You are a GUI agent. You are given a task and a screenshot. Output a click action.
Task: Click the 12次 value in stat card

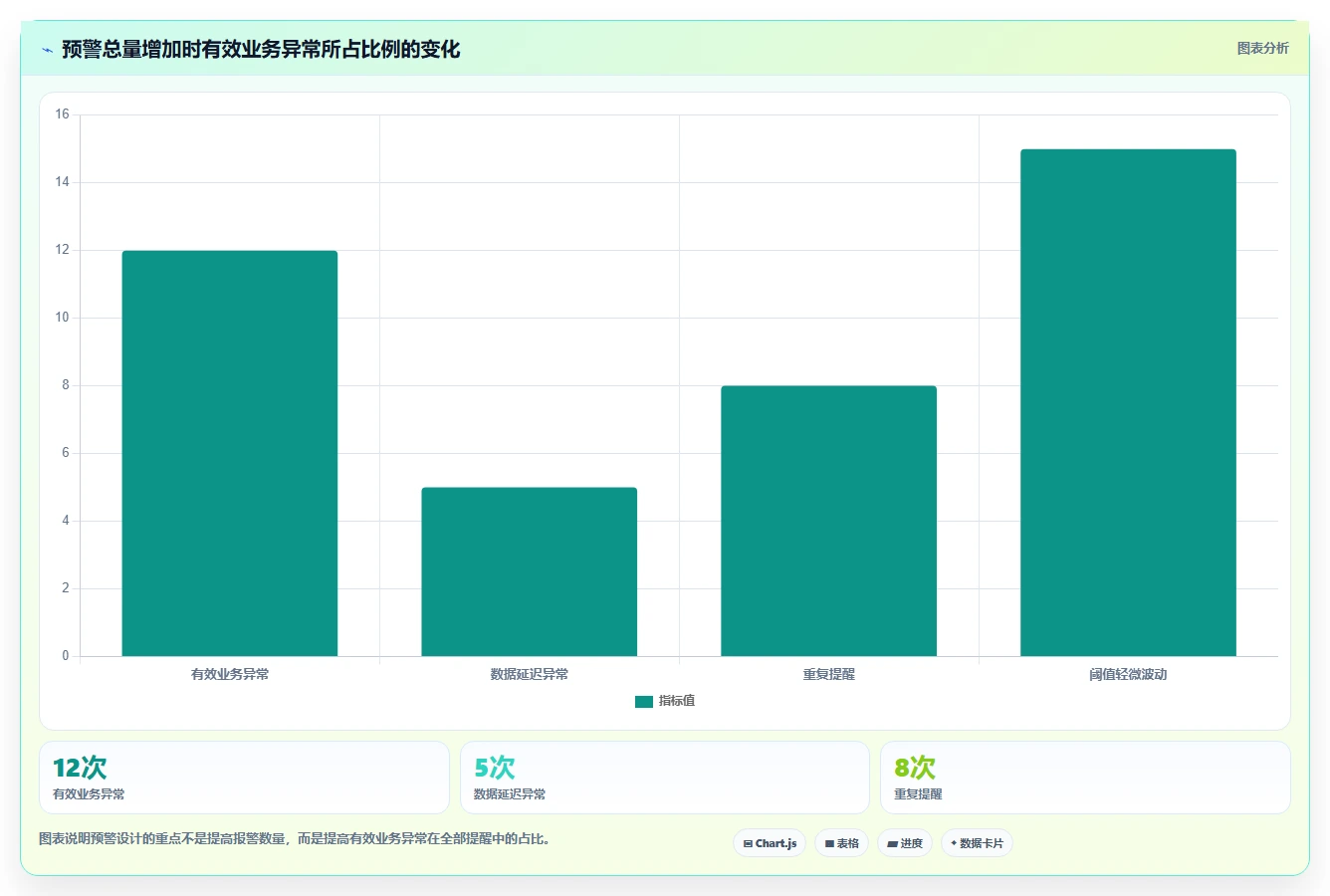[80, 768]
